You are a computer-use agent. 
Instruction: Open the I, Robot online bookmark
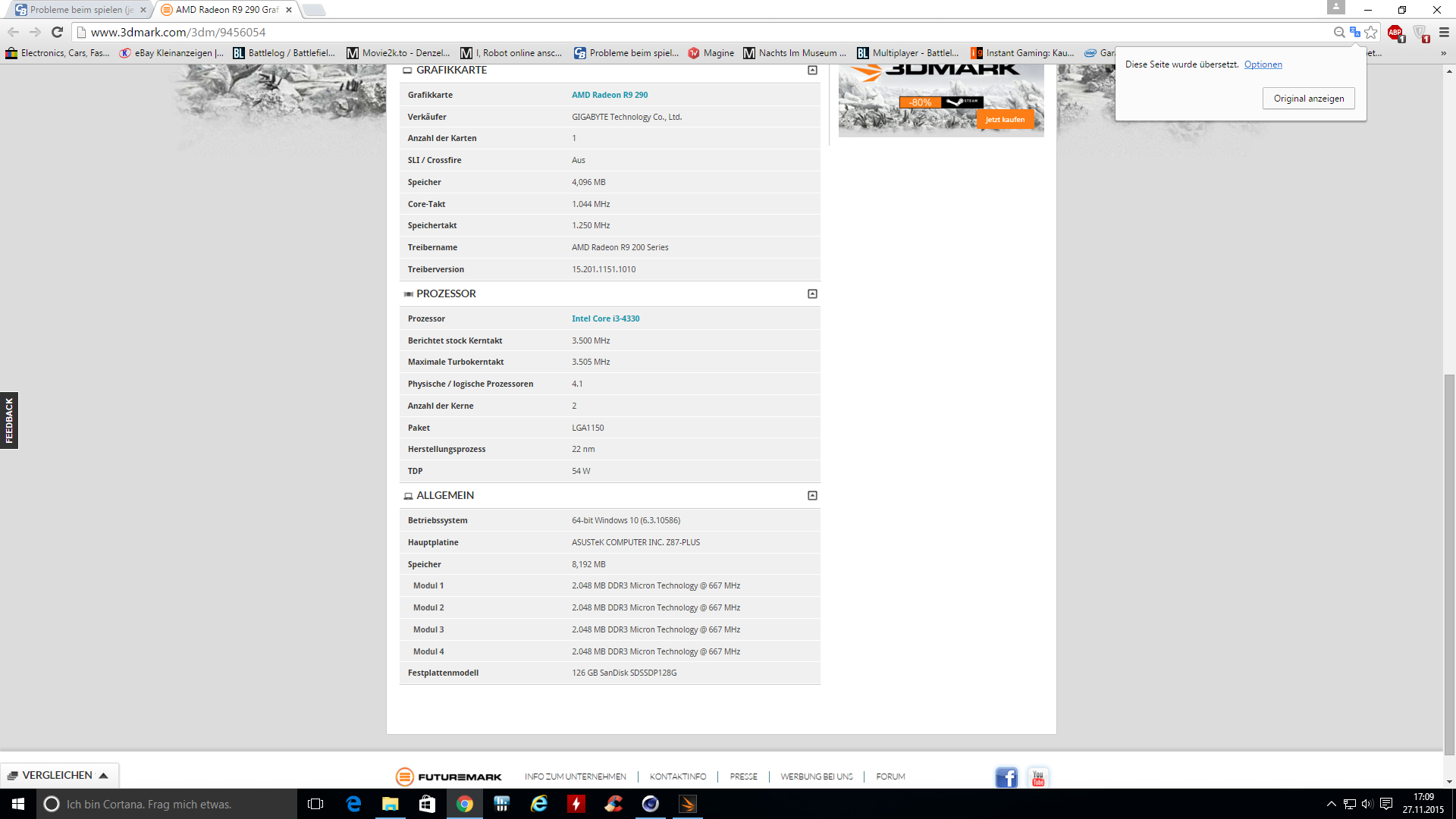coord(512,53)
